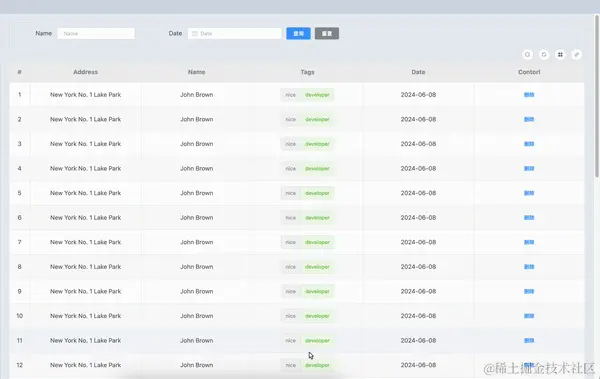This screenshot has height=379, width=600.
Task: Click the 2024-06-08 date in row 8
Action: 418,267
